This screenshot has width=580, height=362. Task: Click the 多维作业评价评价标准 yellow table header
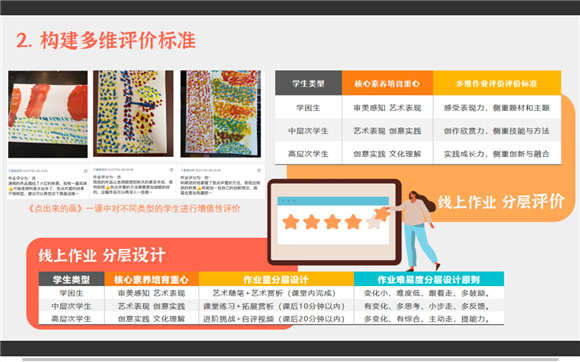click(x=497, y=83)
